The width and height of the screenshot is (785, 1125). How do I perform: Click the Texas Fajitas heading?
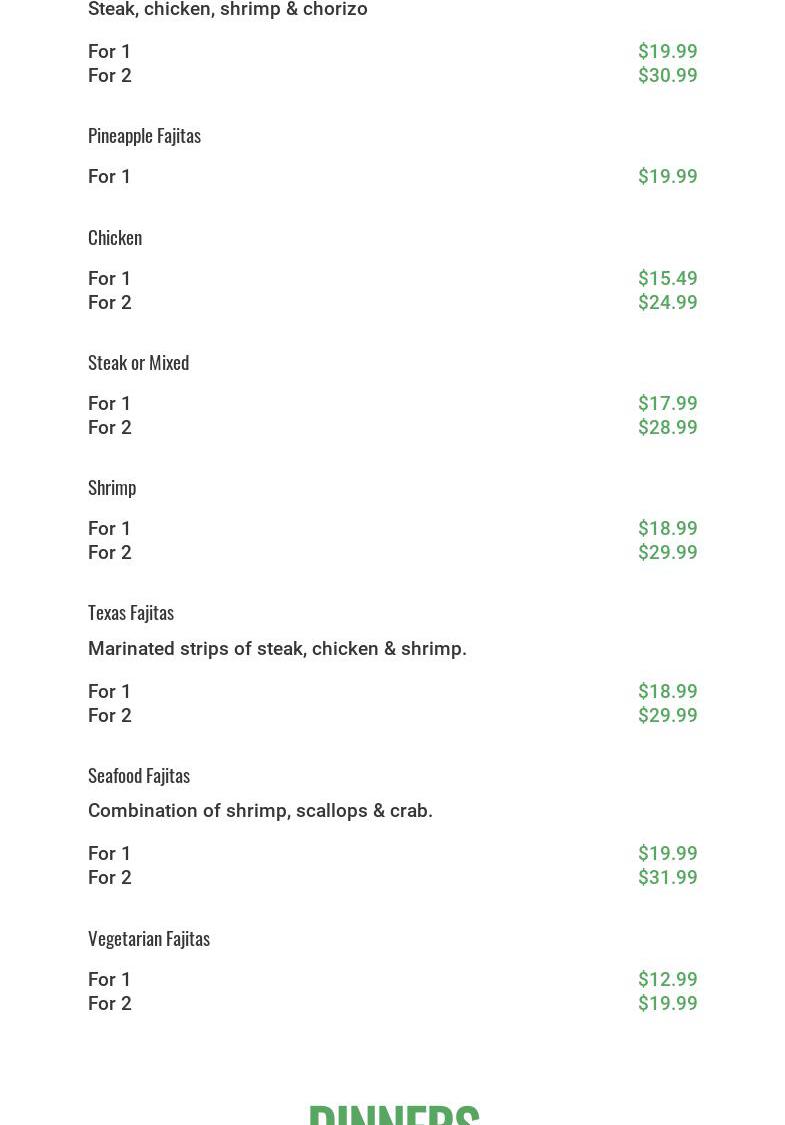(x=131, y=612)
